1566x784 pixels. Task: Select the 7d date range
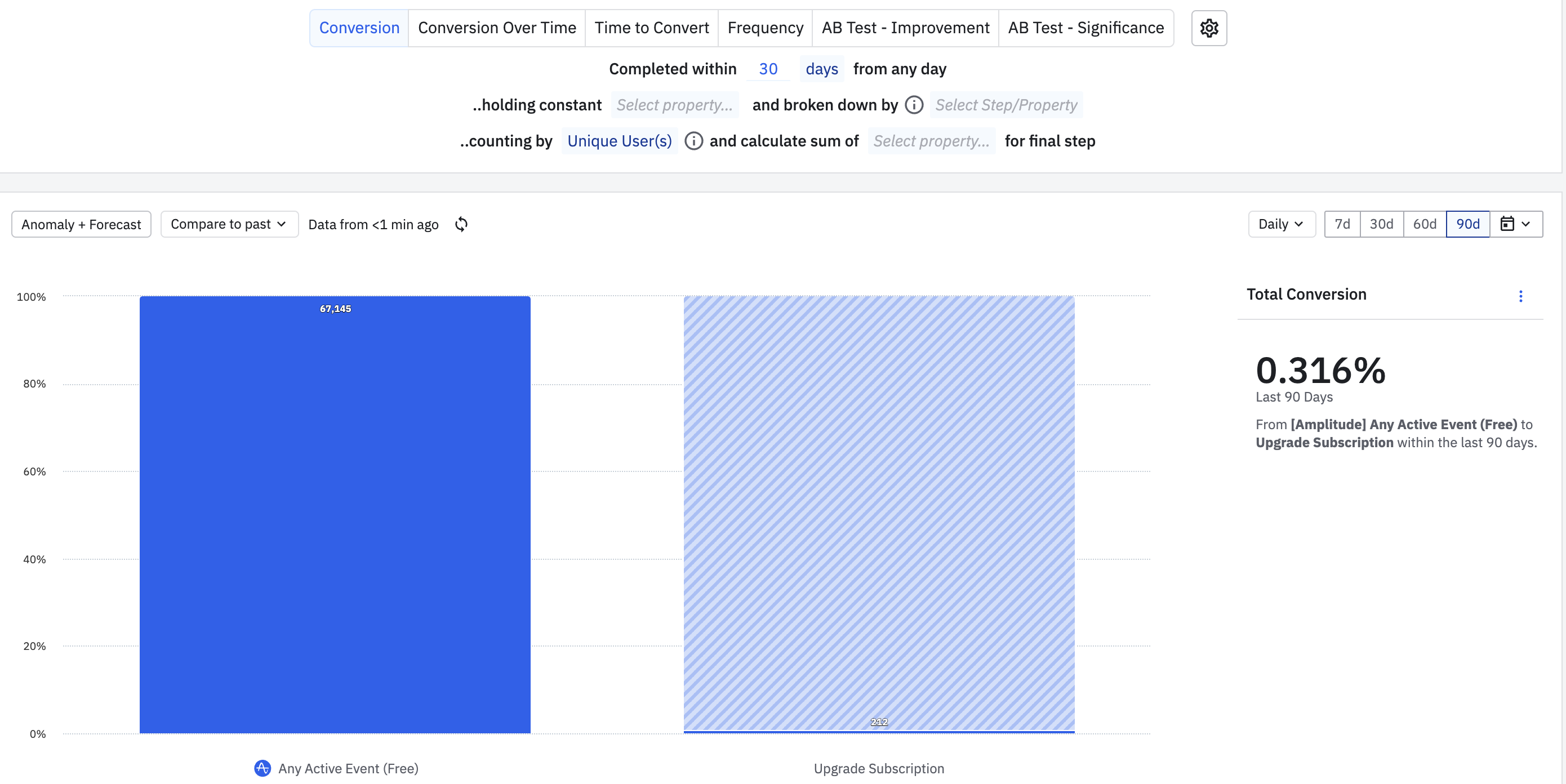click(x=1342, y=224)
